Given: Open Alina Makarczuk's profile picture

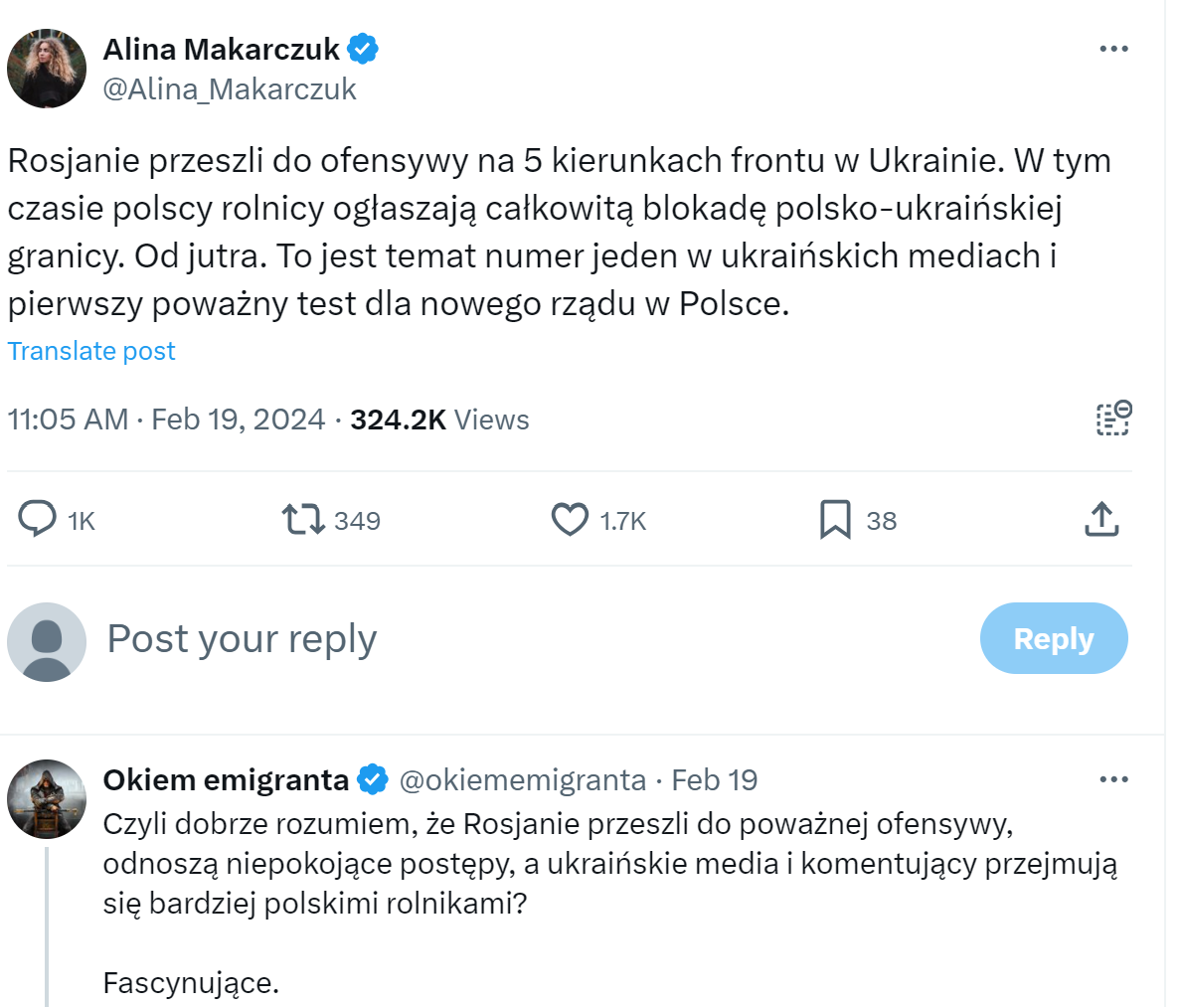Looking at the screenshot, I should pos(47,69).
